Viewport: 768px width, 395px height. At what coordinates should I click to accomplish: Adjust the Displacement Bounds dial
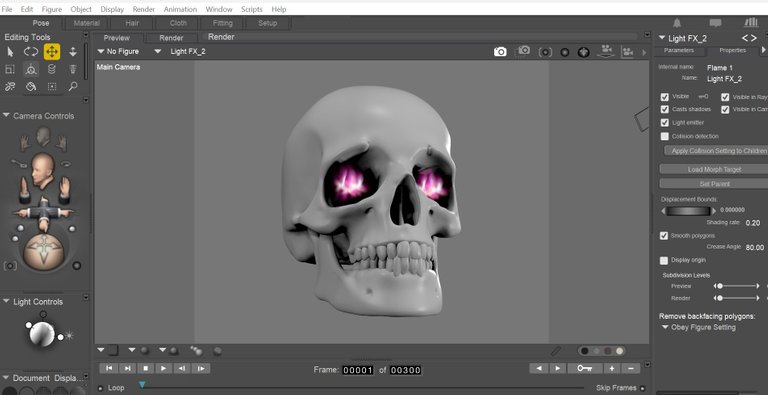coord(688,211)
